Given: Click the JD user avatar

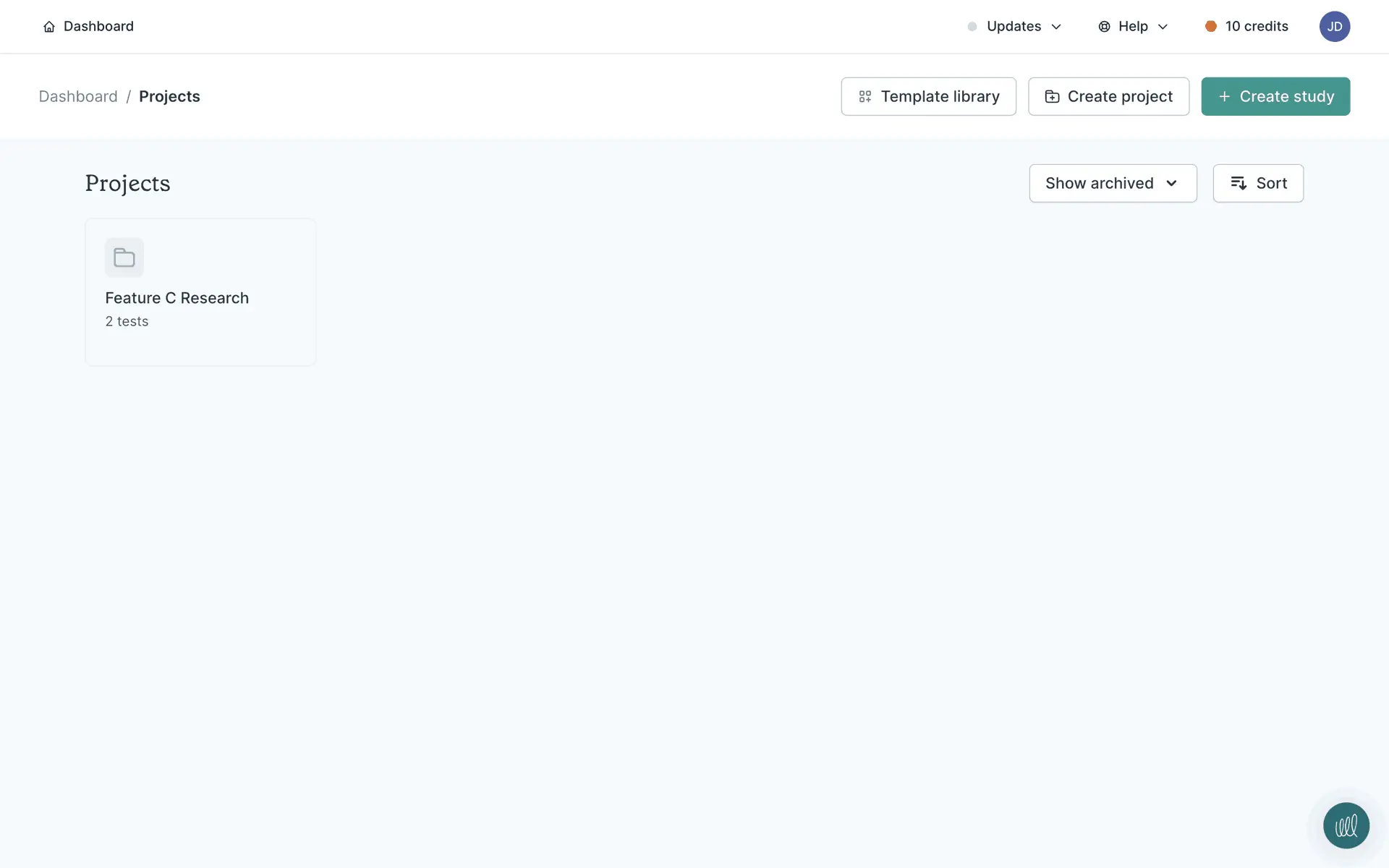Looking at the screenshot, I should 1334,27.
